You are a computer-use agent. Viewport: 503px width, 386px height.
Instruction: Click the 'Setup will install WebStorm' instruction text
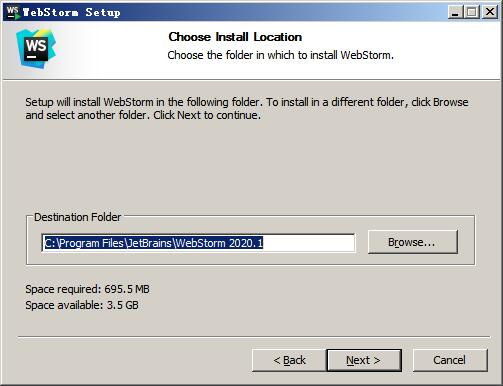247,108
